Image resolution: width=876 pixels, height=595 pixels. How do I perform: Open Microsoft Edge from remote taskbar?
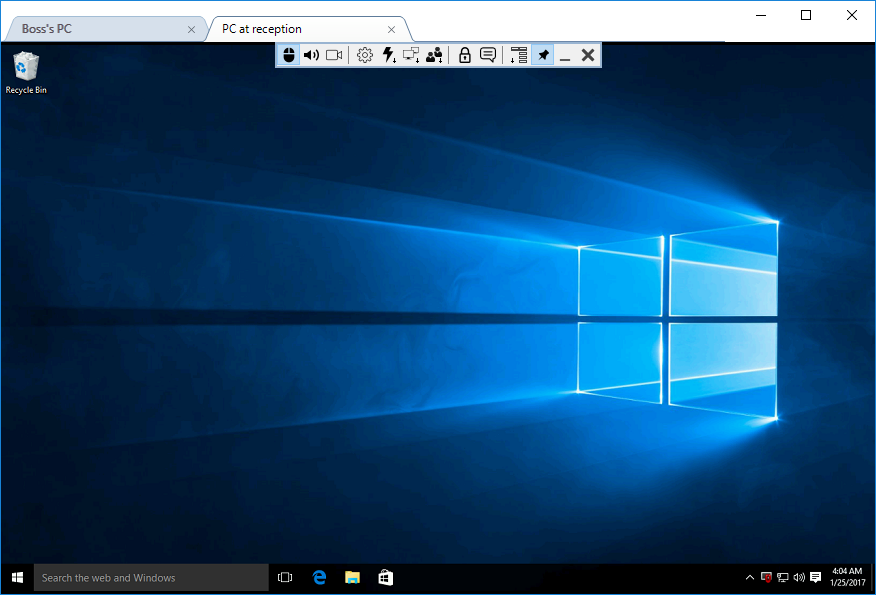pos(320,577)
